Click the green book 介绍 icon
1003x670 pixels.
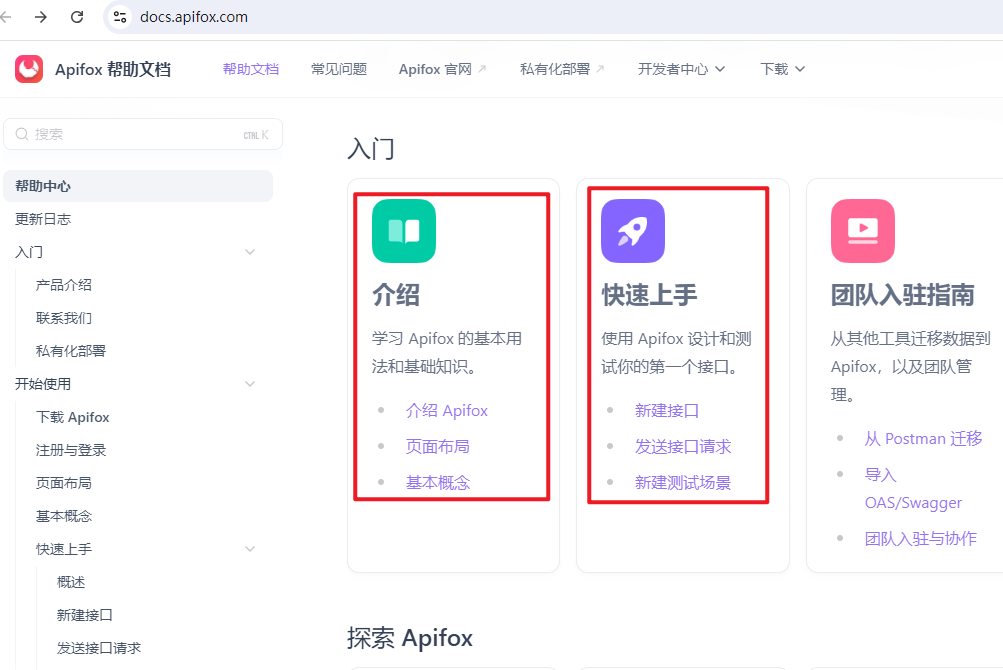tap(404, 231)
